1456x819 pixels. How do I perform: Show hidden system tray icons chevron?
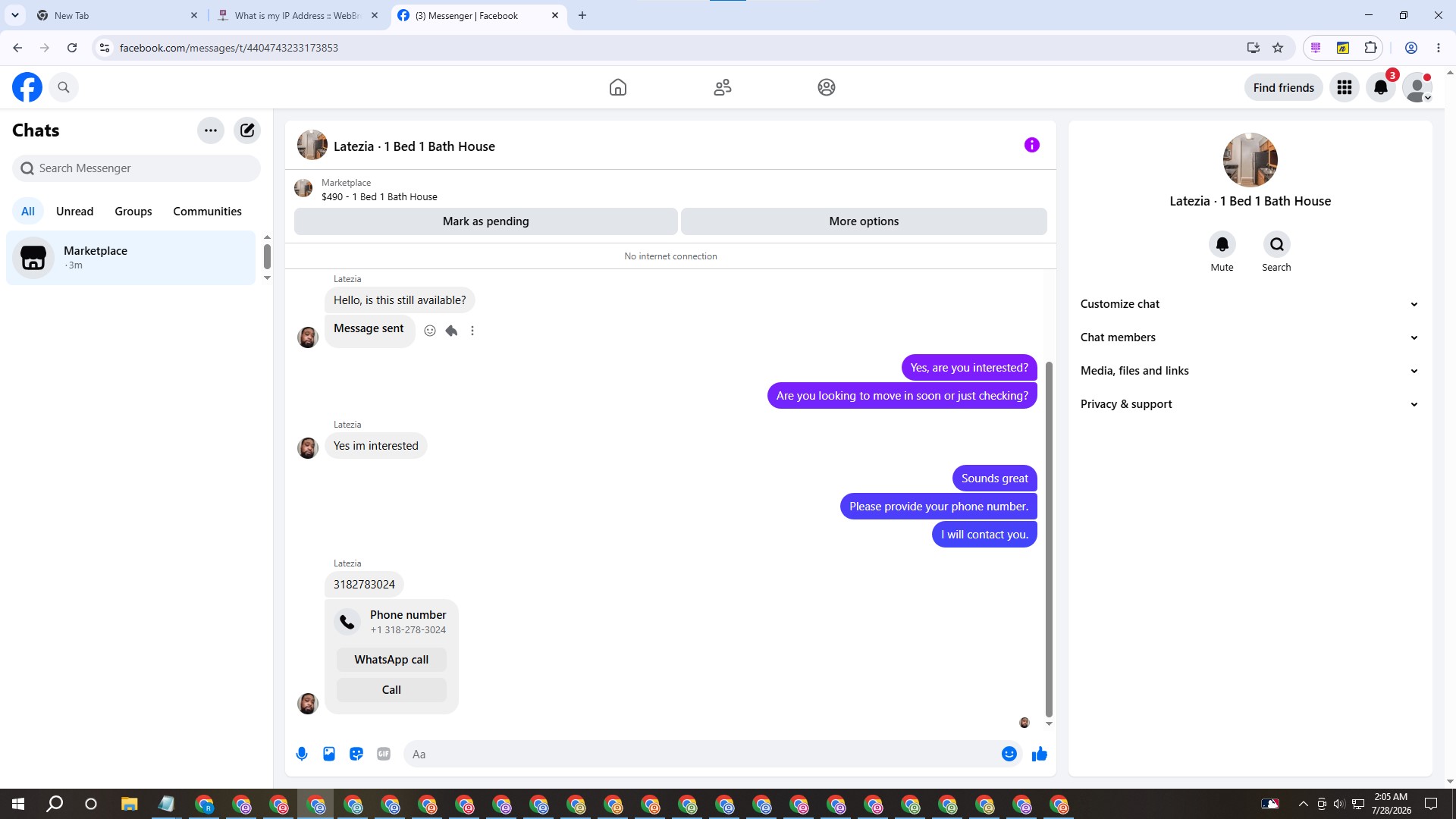click(1303, 804)
